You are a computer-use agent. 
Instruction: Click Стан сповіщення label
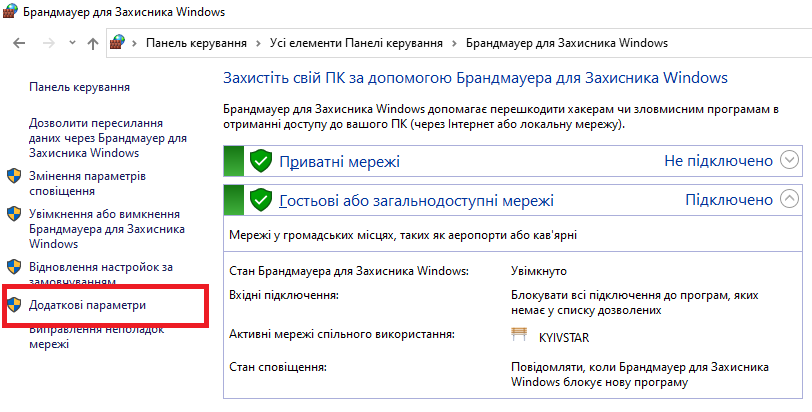pos(280,368)
